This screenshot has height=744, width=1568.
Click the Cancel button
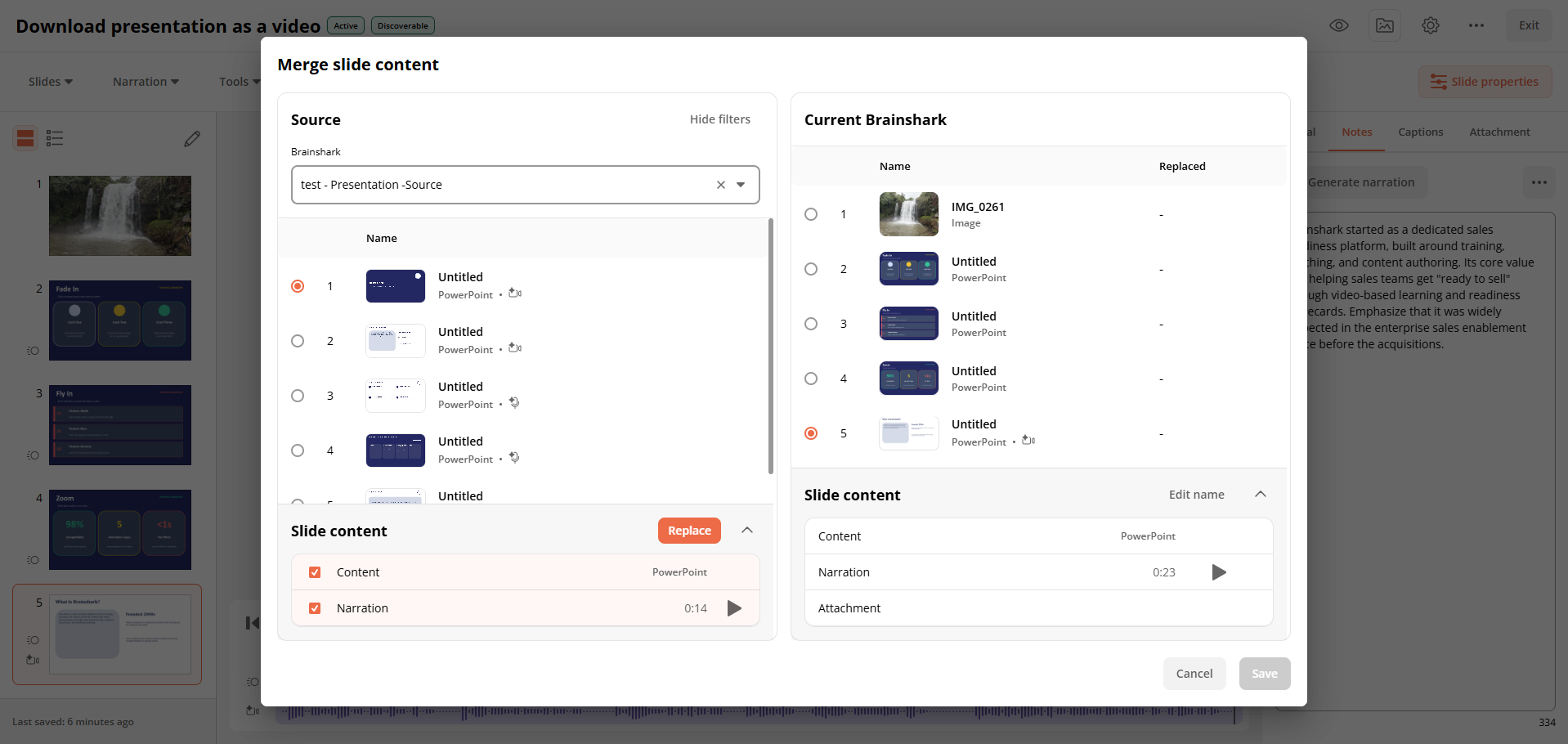tap(1194, 674)
